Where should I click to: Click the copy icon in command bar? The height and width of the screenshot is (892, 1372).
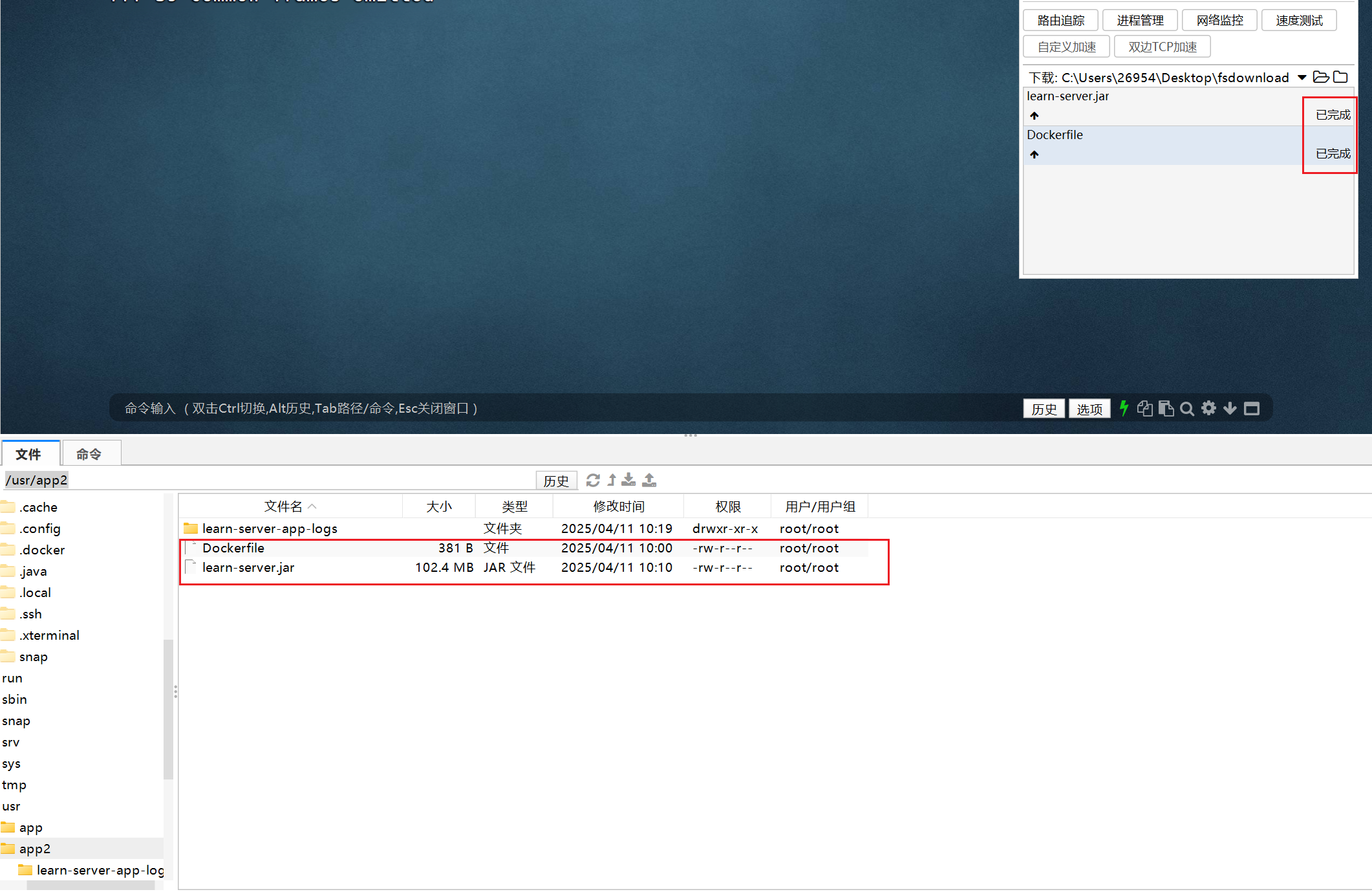(x=1144, y=409)
